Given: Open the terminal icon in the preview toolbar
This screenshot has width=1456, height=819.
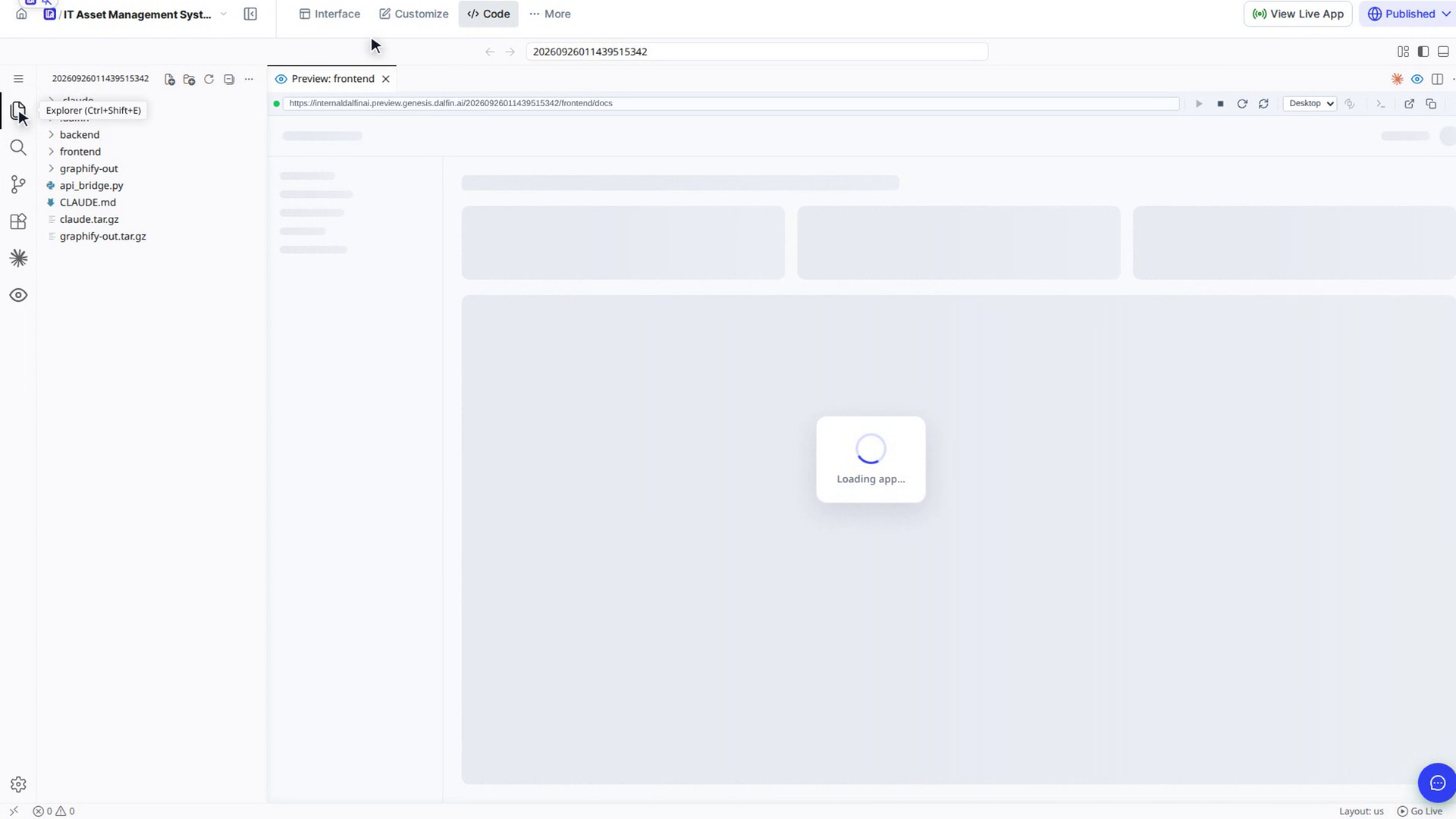Looking at the screenshot, I should tap(1380, 104).
